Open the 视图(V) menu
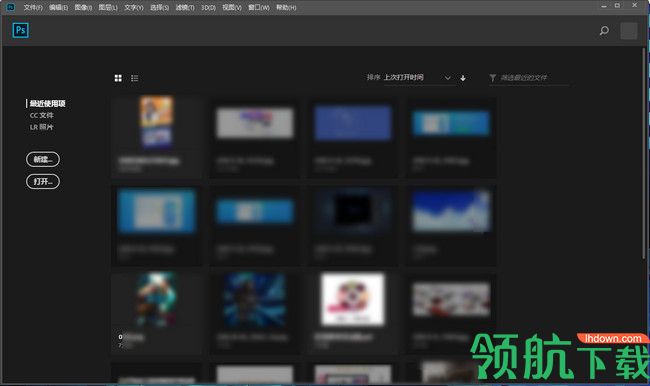 click(232, 7)
